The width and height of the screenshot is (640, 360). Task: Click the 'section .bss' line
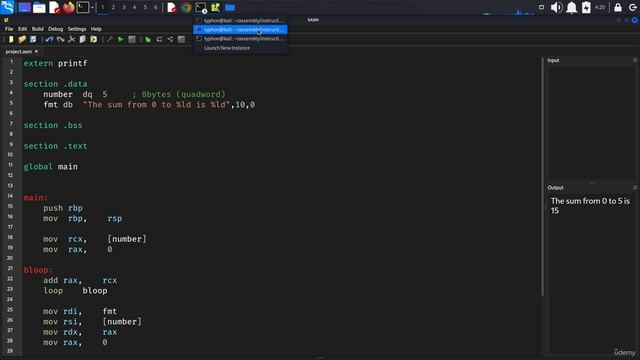53,125
